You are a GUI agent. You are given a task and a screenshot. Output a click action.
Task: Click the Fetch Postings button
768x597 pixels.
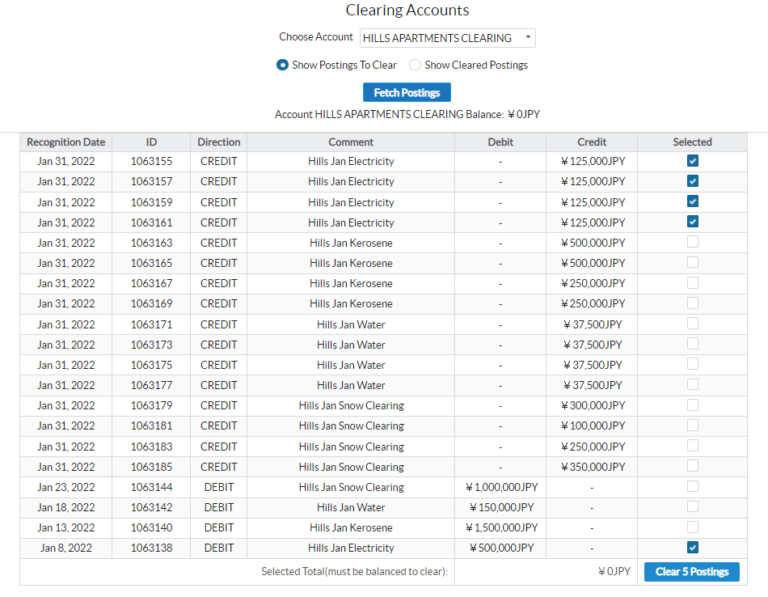[407, 92]
